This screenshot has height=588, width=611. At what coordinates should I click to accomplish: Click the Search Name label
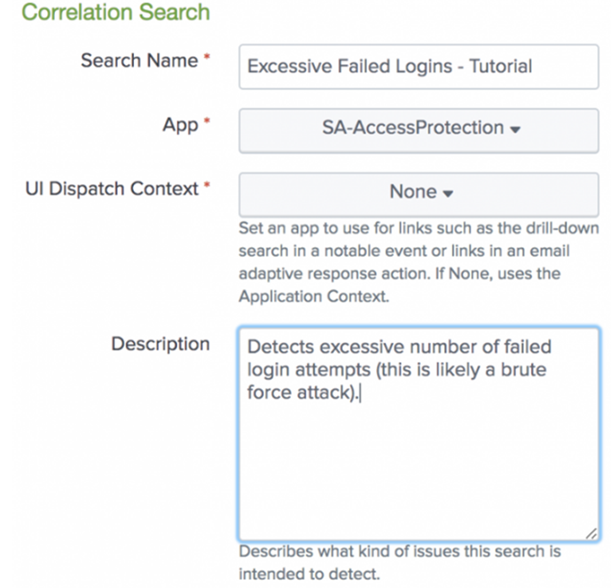[139, 61]
